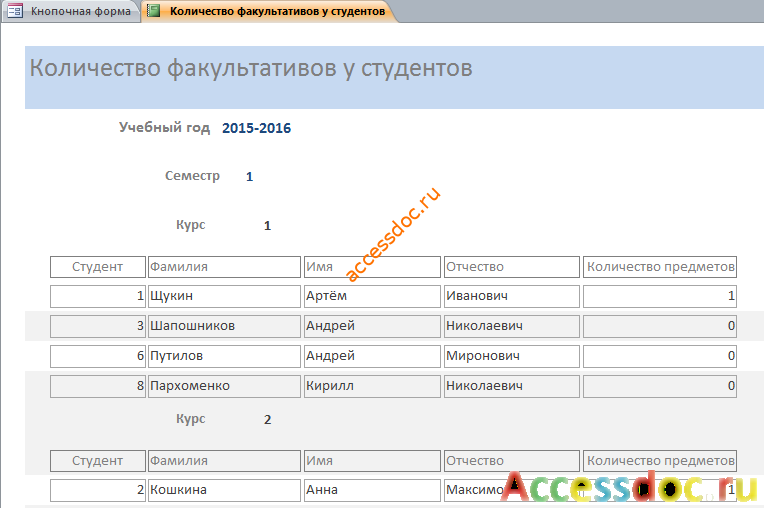Click subject count 0 in Шапошников row
Image resolution: width=764 pixels, height=508 pixels.
[660, 326]
